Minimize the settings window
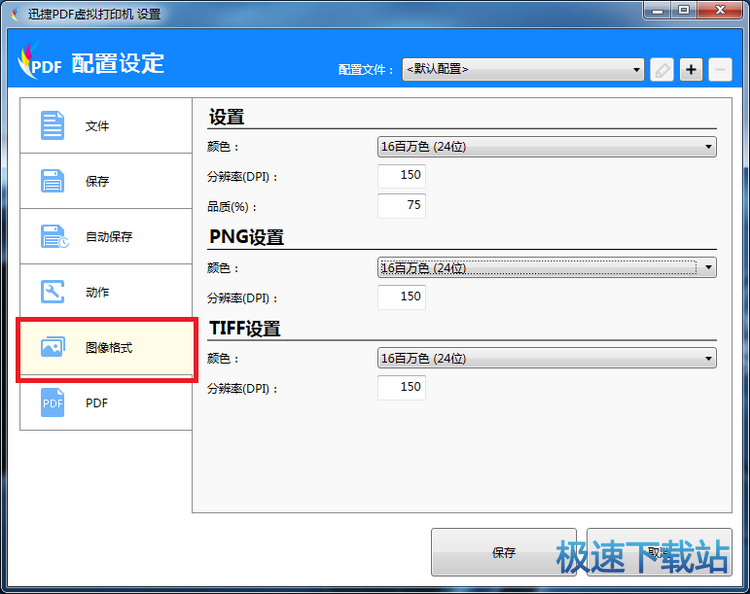The image size is (750, 594). click(x=658, y=11)
